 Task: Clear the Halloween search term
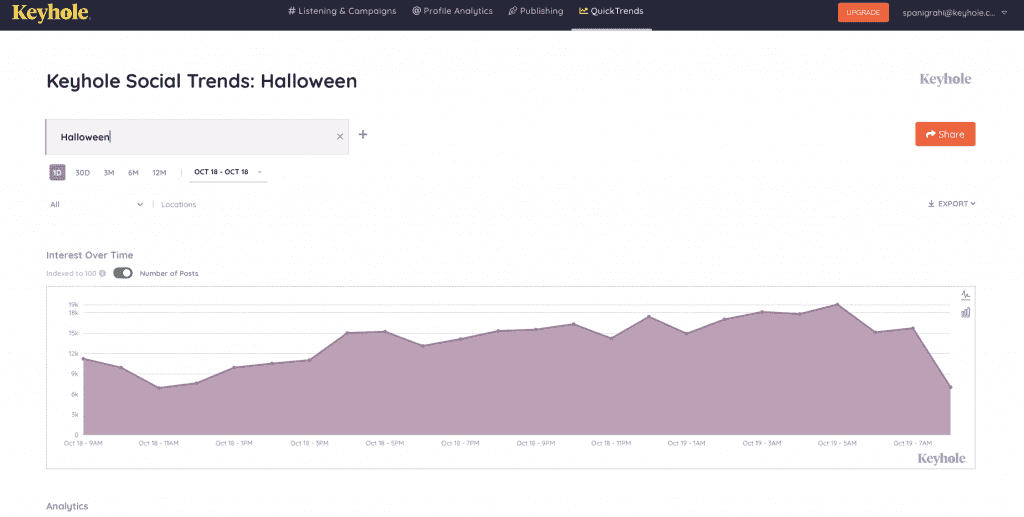(340, 136)
